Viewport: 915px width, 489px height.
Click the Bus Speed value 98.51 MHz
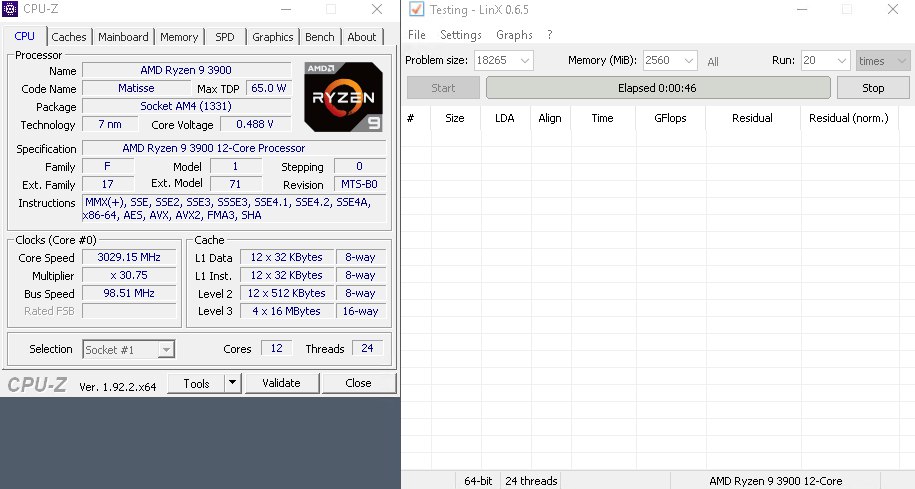[x=129, y=294]
